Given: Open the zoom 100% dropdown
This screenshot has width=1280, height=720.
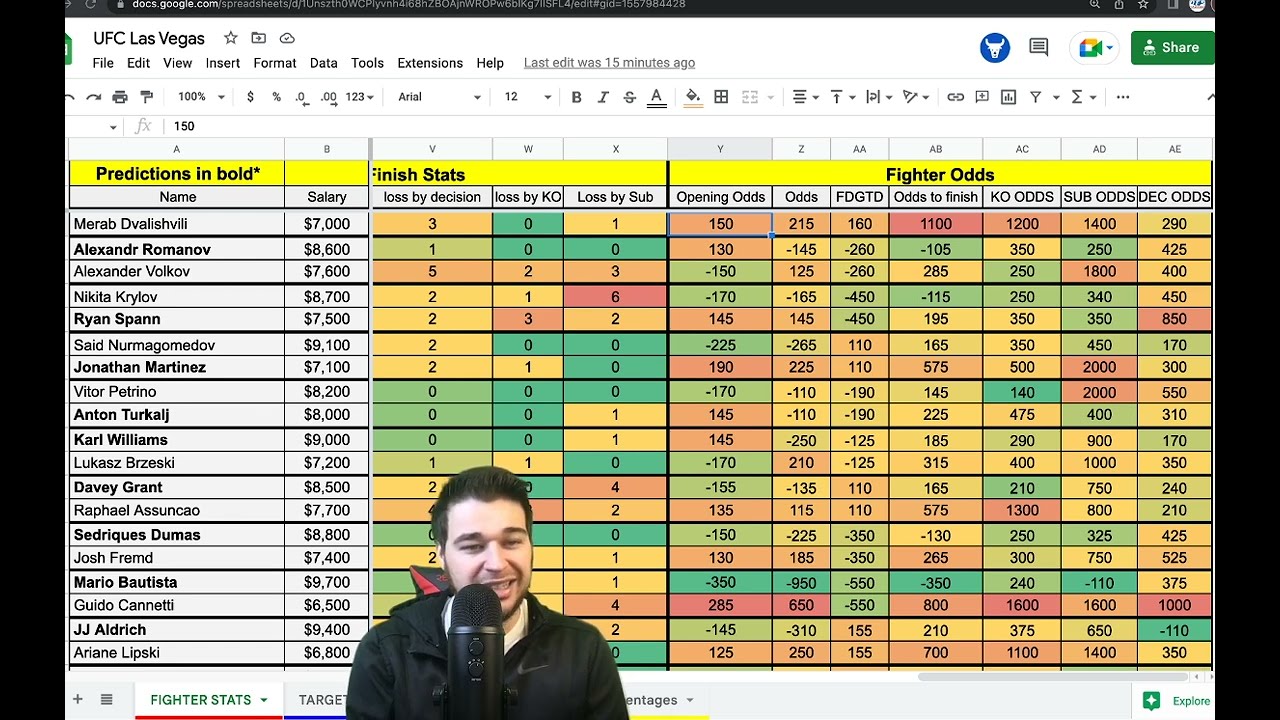Looking at the screenshot, I should click(201, 97).
